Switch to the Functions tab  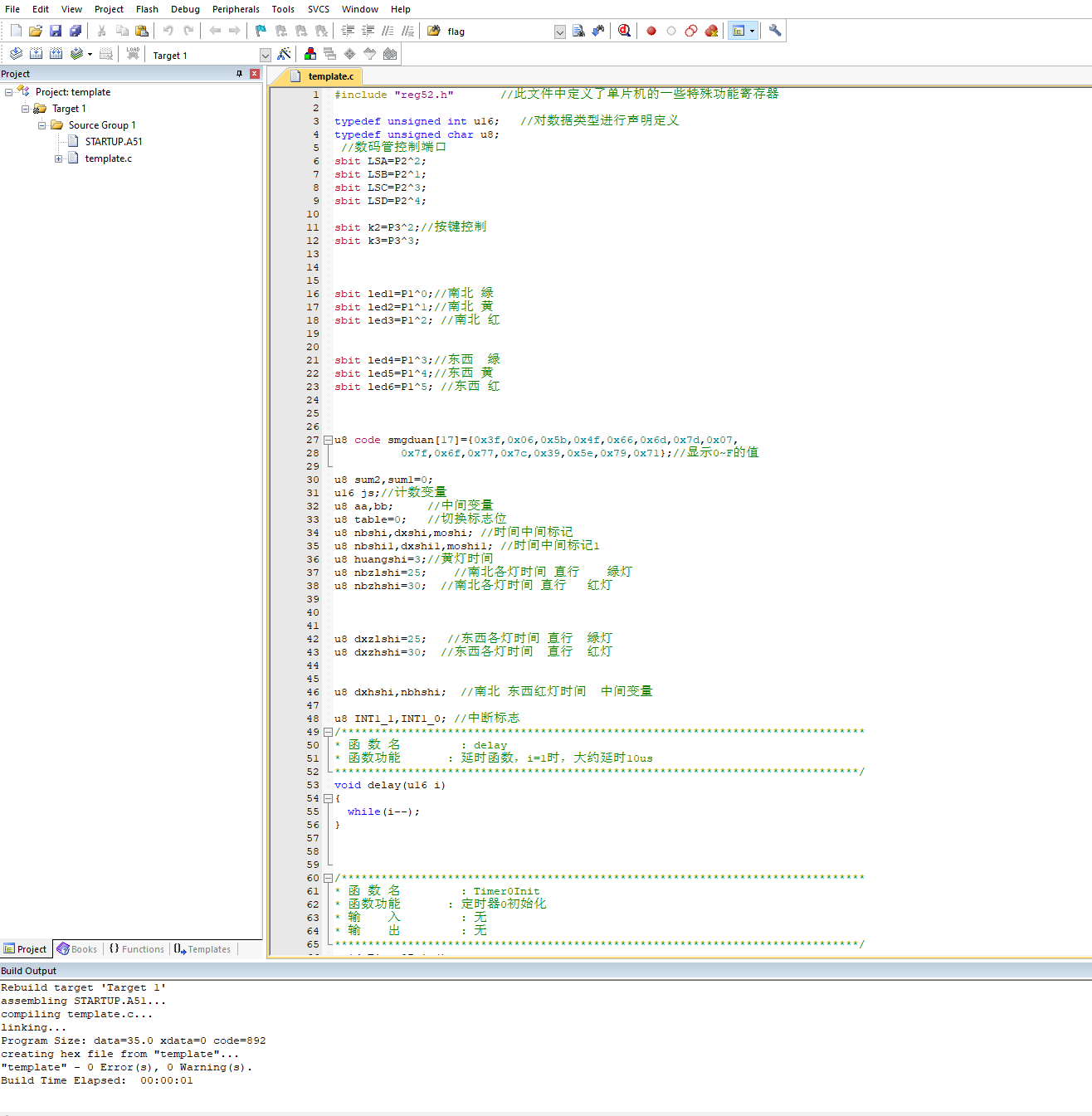point(137,949)
